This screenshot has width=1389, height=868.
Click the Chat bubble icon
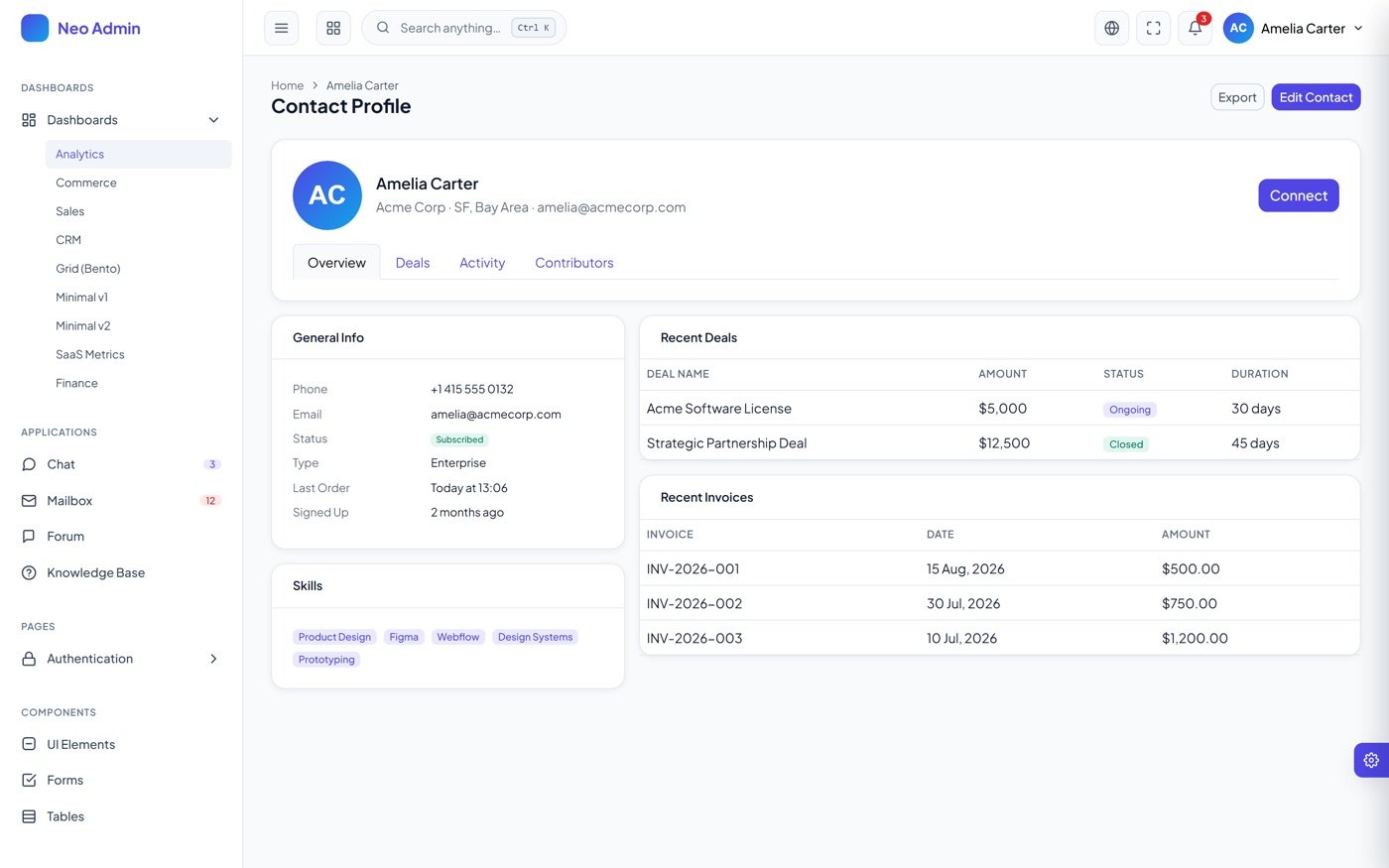click(x=29, y=464)
